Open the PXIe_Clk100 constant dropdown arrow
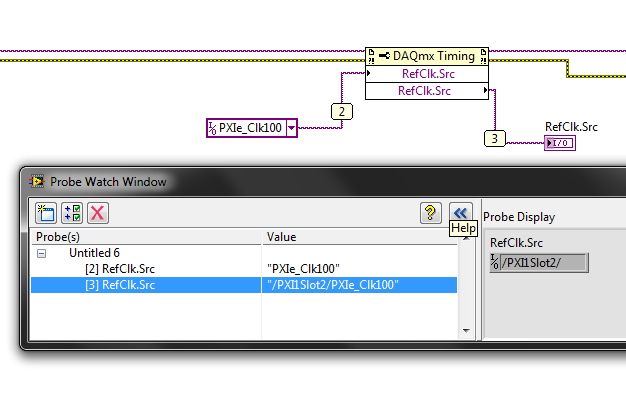626x393 pixels. coord(292,128)
